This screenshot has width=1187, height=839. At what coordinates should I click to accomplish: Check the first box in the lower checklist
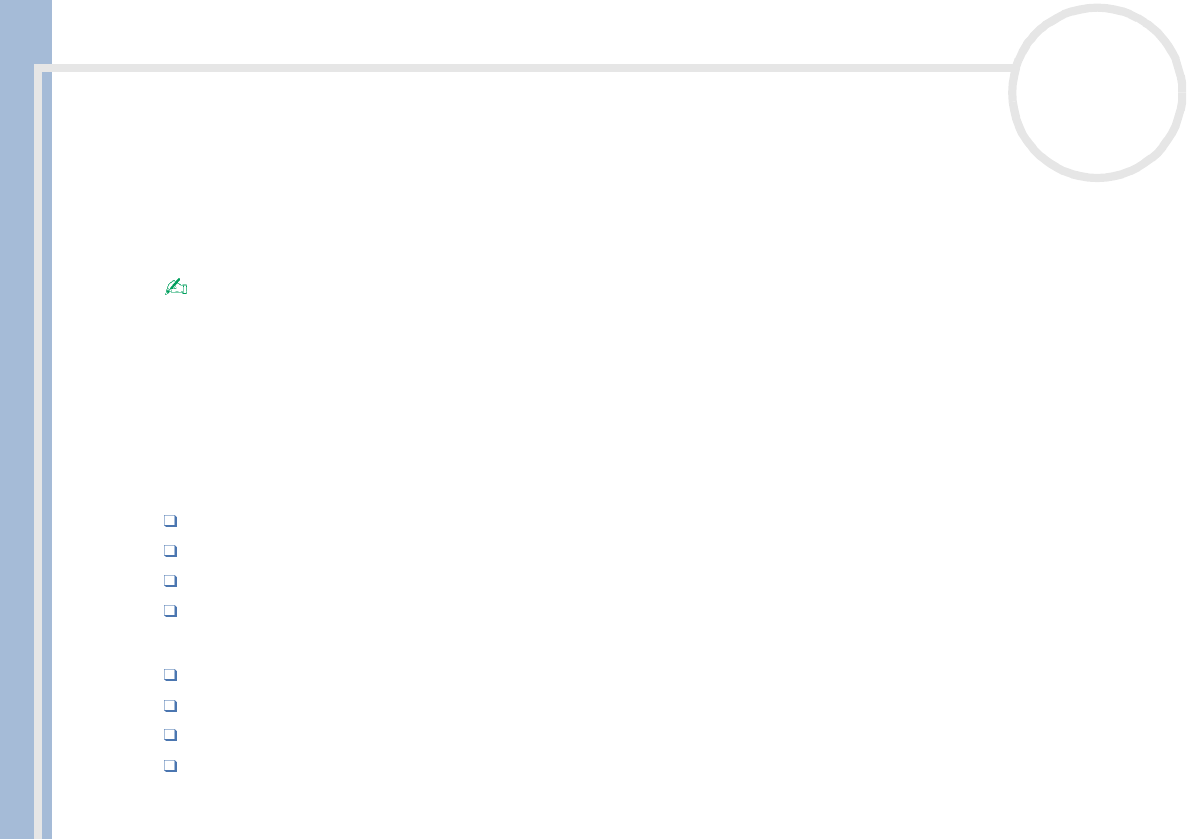(171, 676)
